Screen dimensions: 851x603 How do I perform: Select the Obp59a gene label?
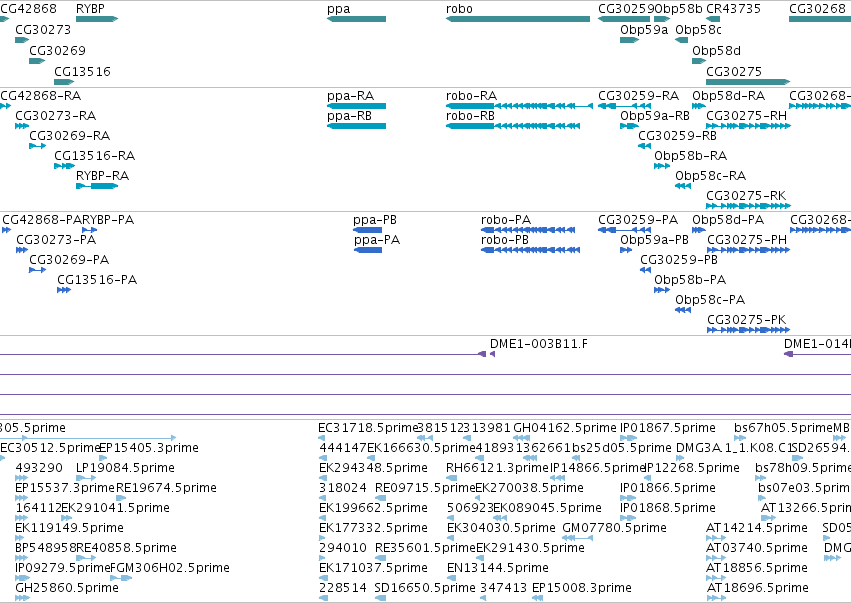(x=644, y=30)
